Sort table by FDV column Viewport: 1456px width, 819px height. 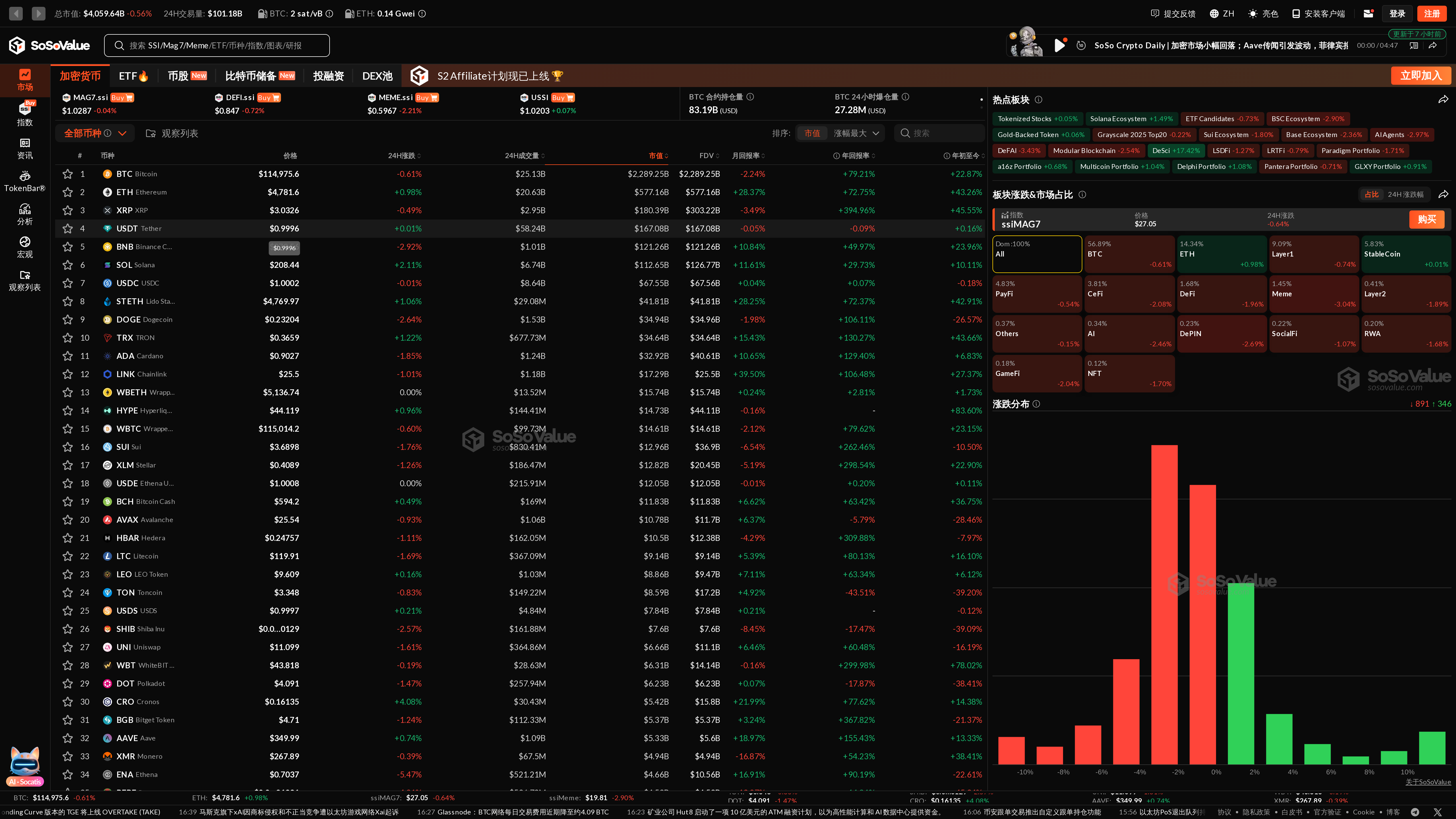[709, 156]
